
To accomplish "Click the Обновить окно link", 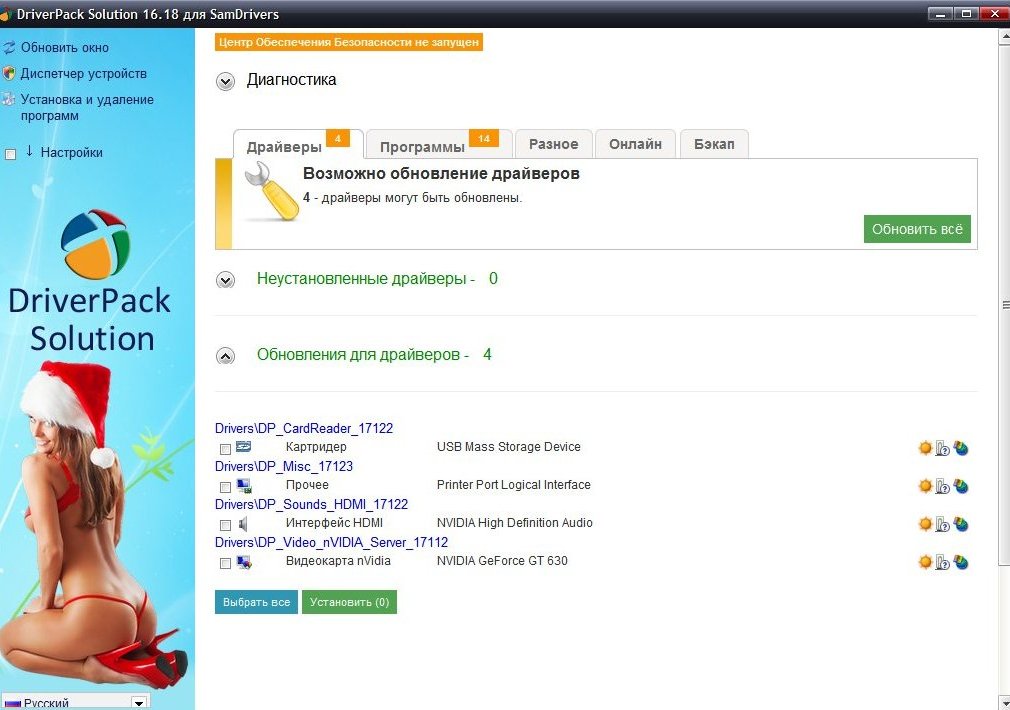I will pyautogui.click(x=64, y=48).
